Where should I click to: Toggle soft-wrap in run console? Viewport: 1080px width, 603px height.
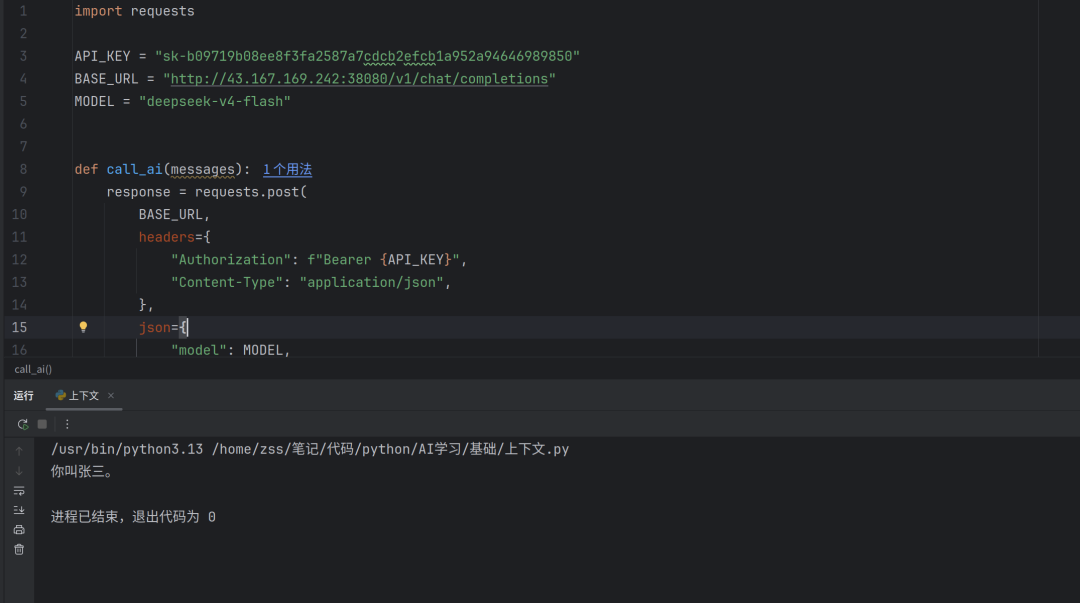click(19, 491)
